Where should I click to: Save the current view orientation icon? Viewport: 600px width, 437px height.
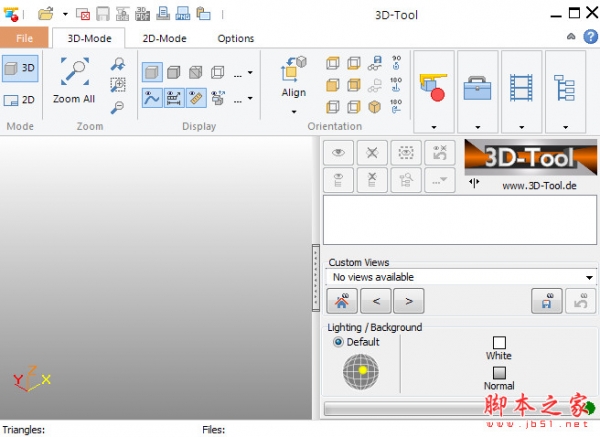375,63
